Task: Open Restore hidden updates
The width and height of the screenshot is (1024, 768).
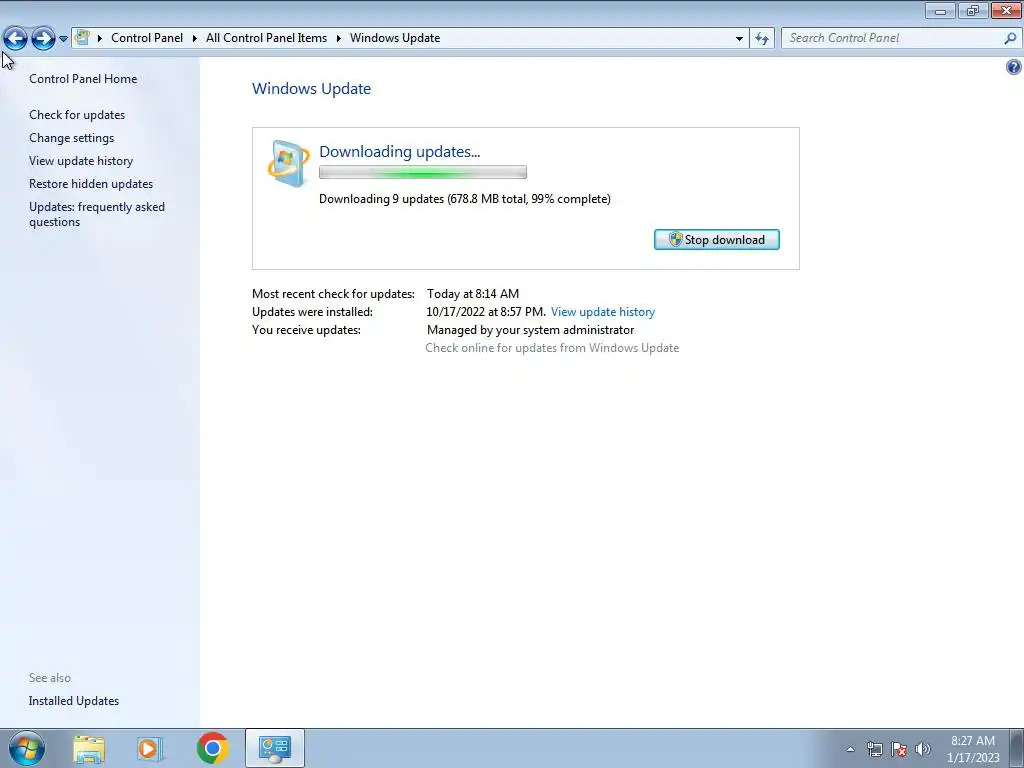Action: [91, 184]
